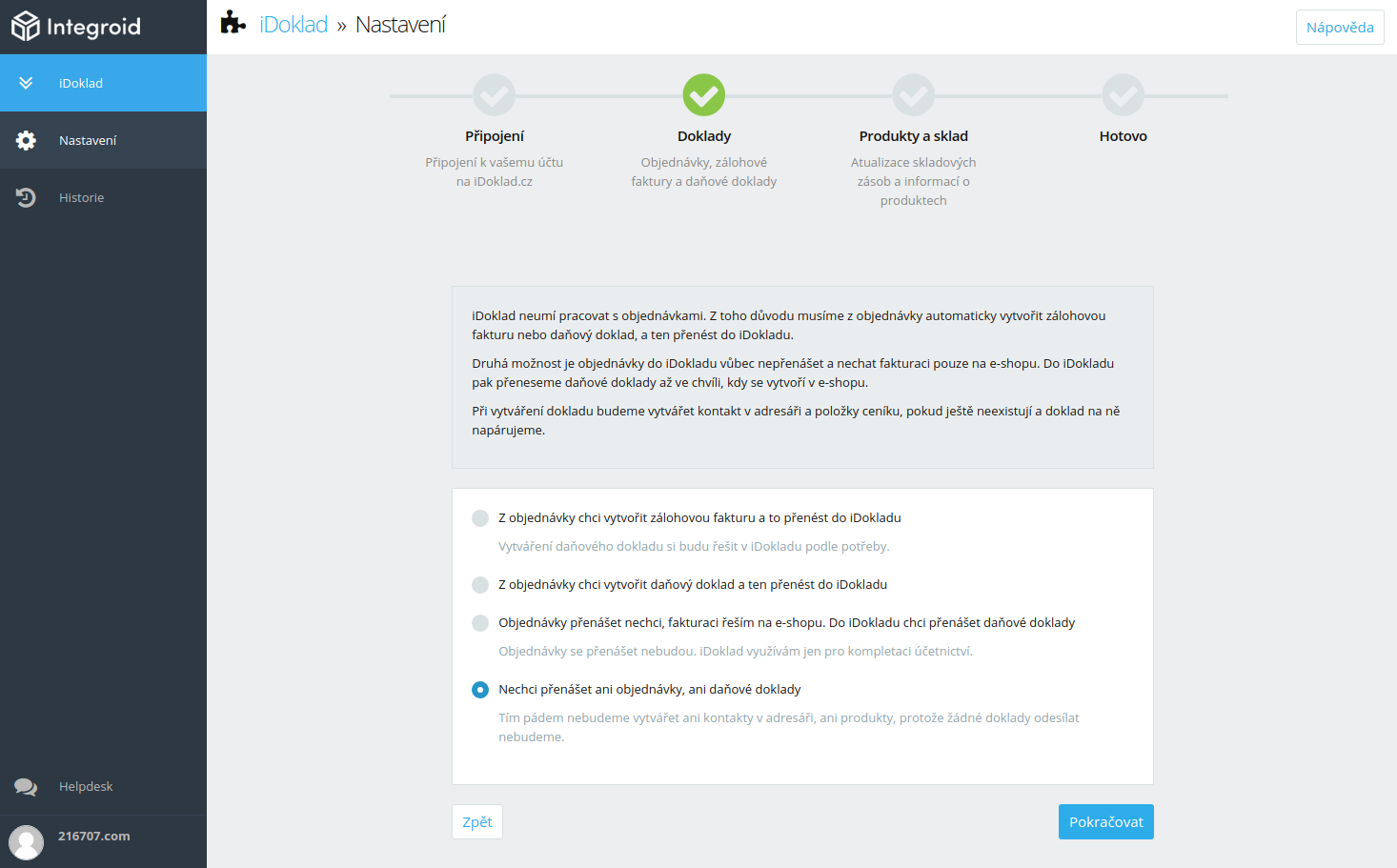Click the Nastavení gear icon

coord(26,140)
